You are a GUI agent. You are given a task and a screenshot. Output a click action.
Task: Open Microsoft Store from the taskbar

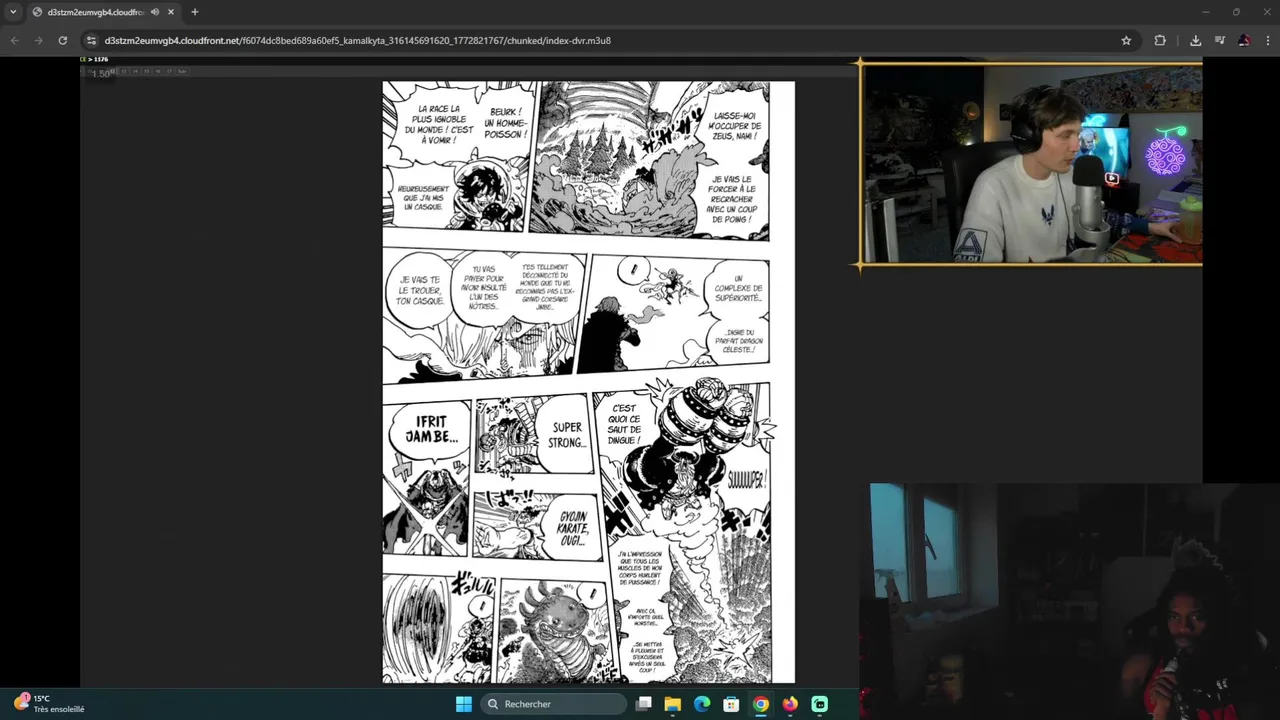click(731, 704)
